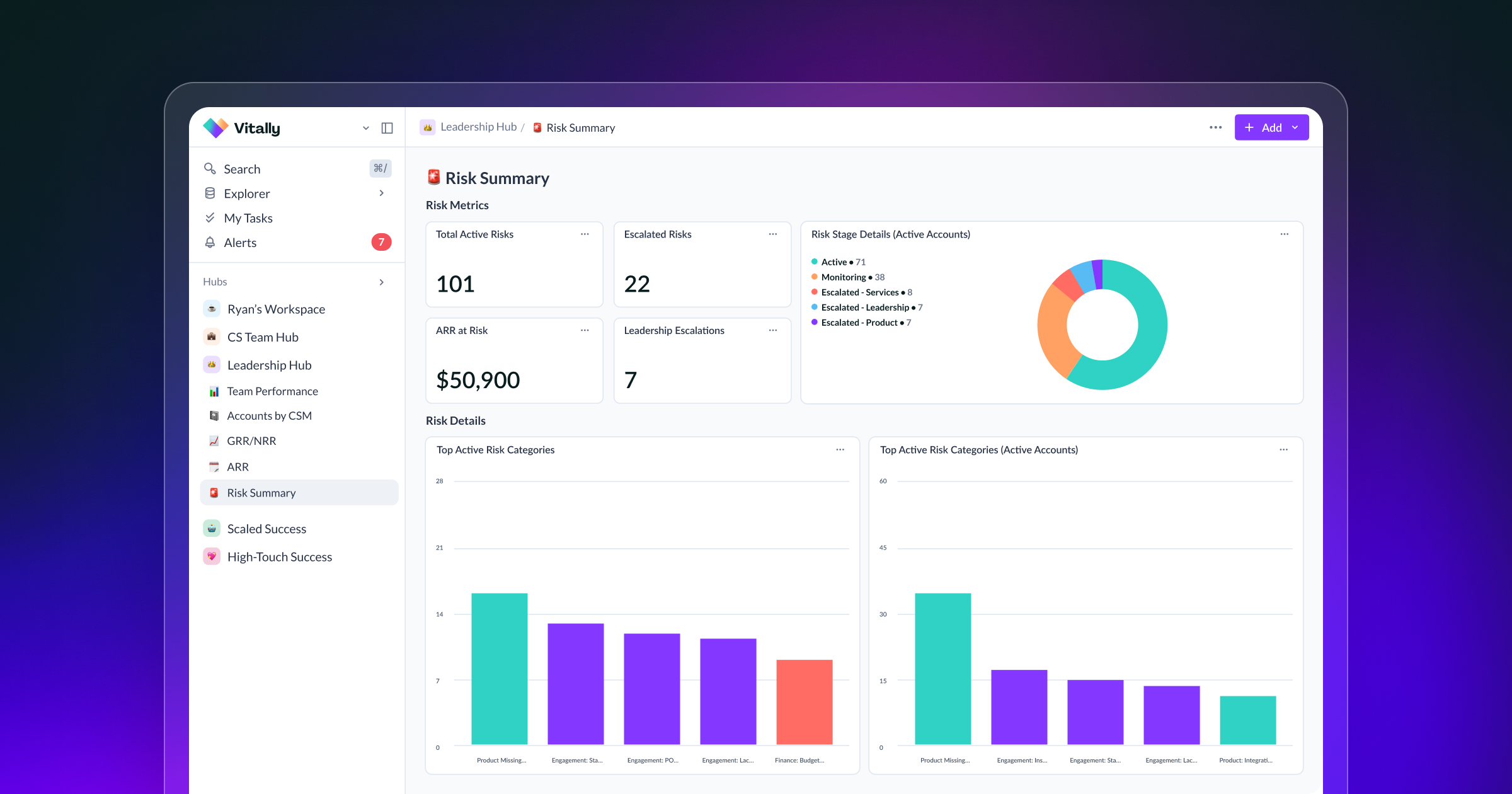
Task: Click Leadership Hub breadcrumb link
Action: click(478, 127)
